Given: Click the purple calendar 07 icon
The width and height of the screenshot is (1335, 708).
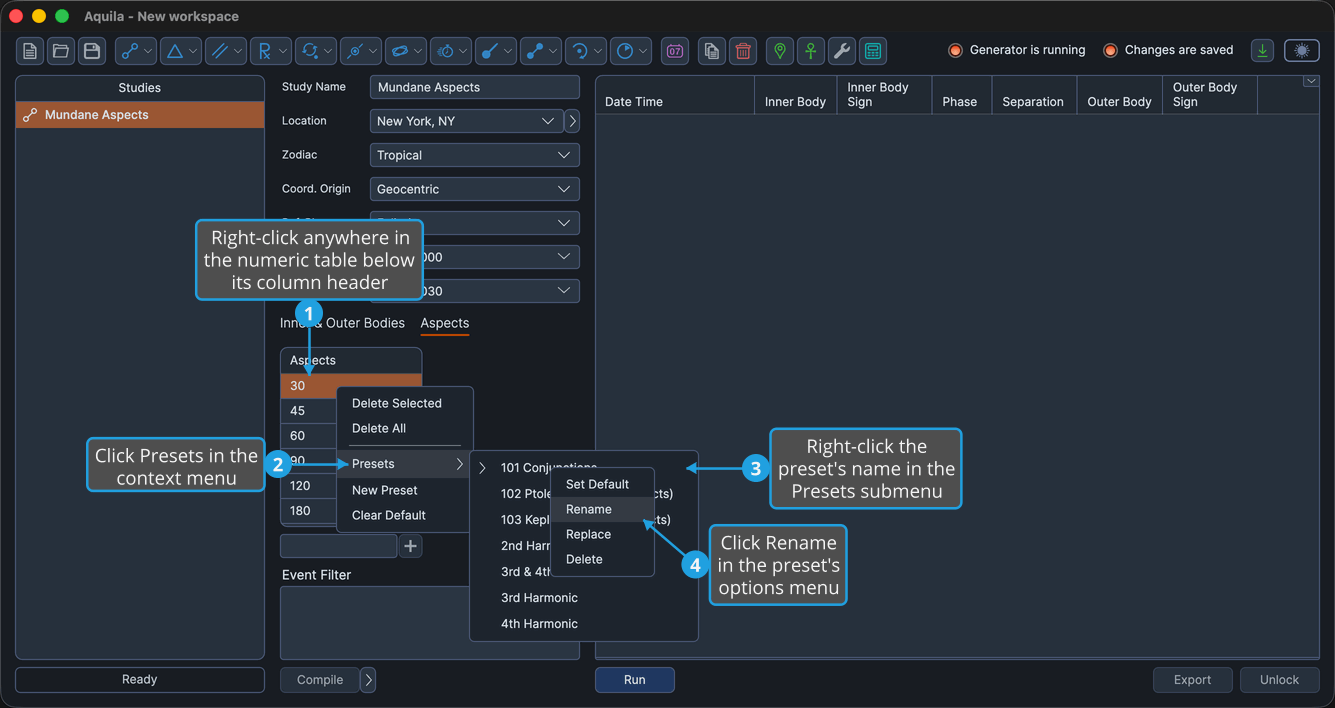Looking at the screenshot, I should coord(675,51).
